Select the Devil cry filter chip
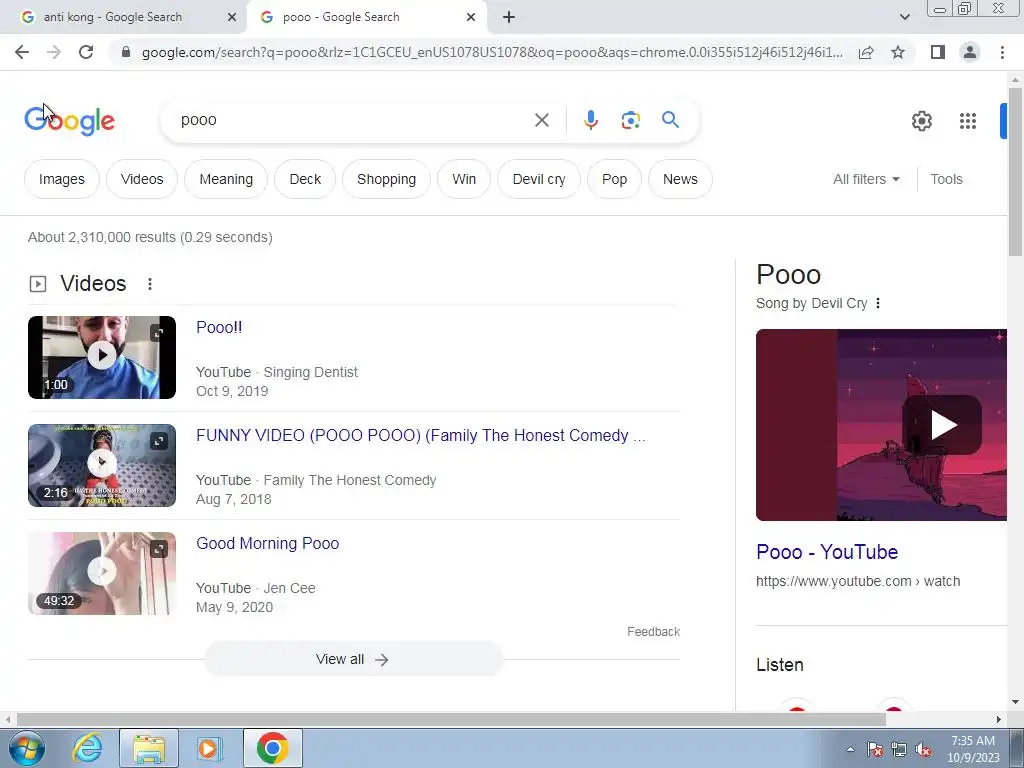 539,179
